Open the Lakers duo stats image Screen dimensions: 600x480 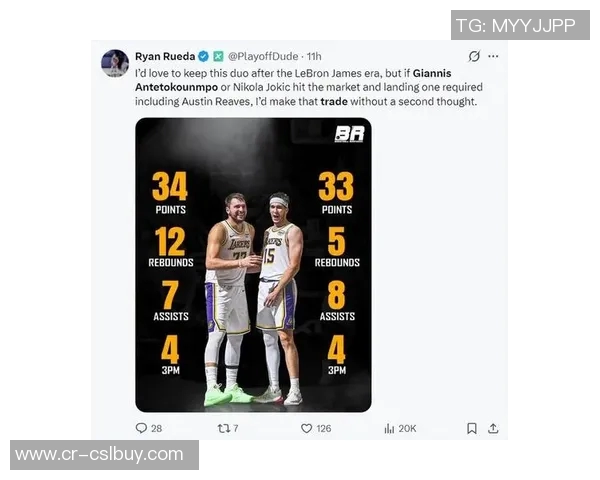(253, 265)
